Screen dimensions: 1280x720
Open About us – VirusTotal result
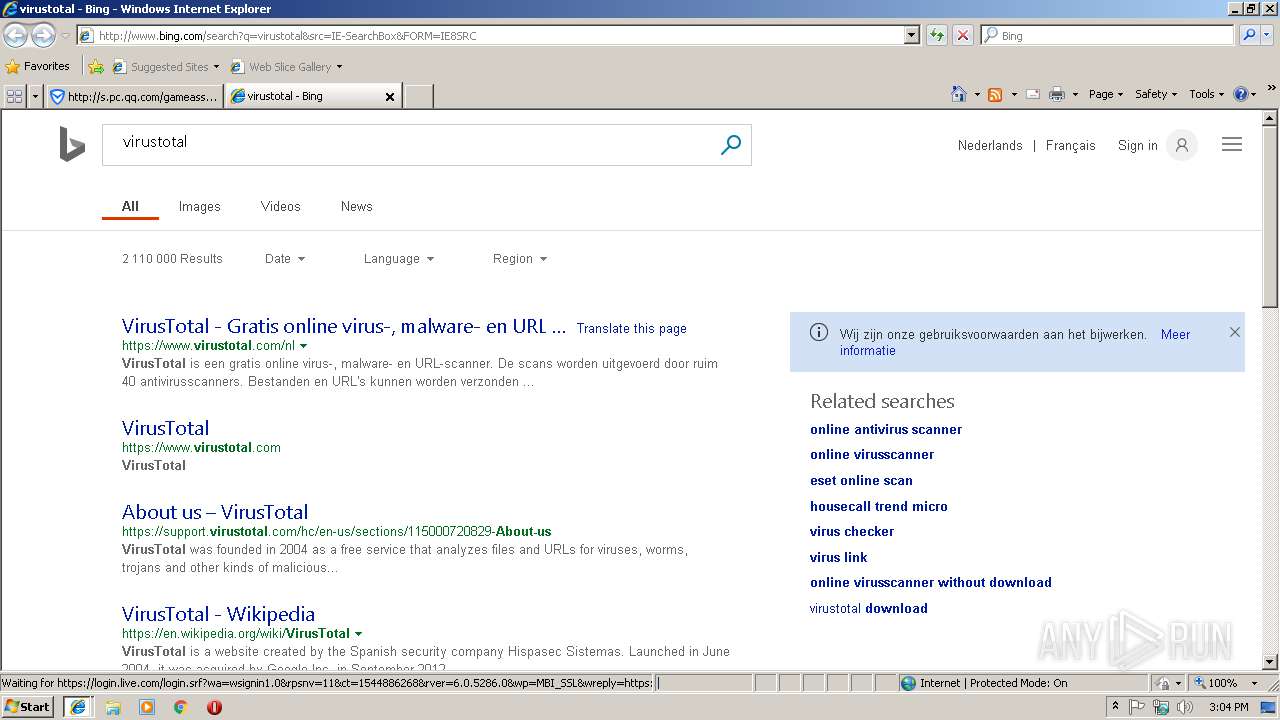215,512
